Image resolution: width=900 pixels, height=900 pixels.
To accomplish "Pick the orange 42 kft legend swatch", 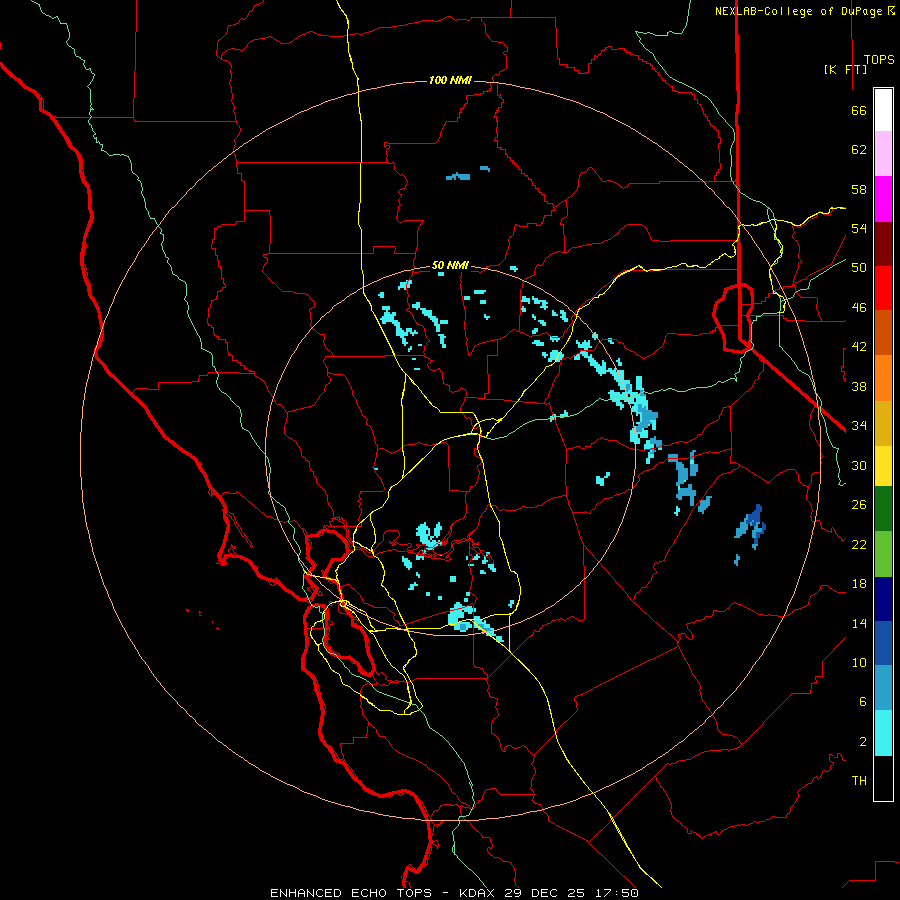I will tap(883, 378).
